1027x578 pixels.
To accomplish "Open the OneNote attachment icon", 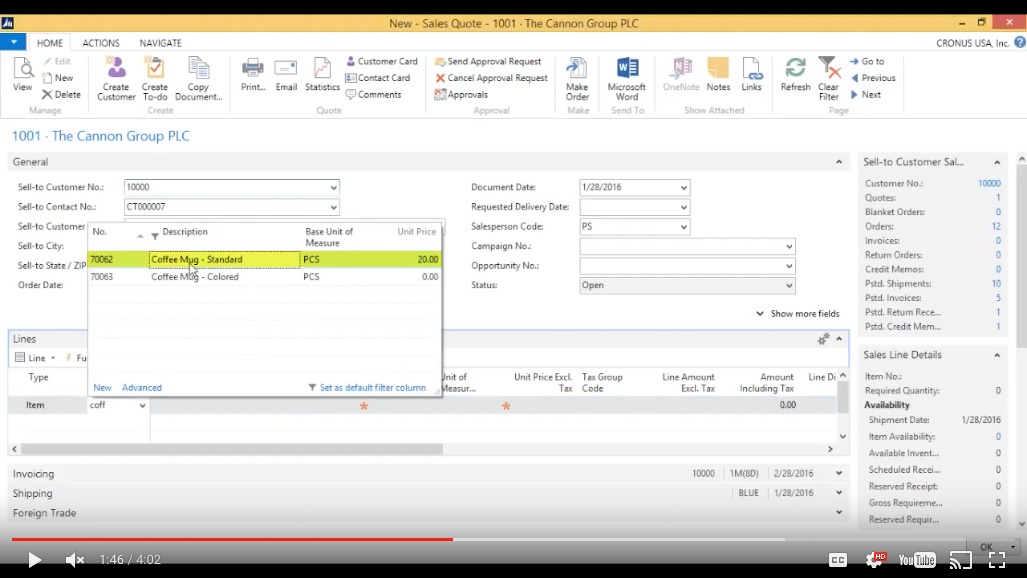I will point(681,74).
